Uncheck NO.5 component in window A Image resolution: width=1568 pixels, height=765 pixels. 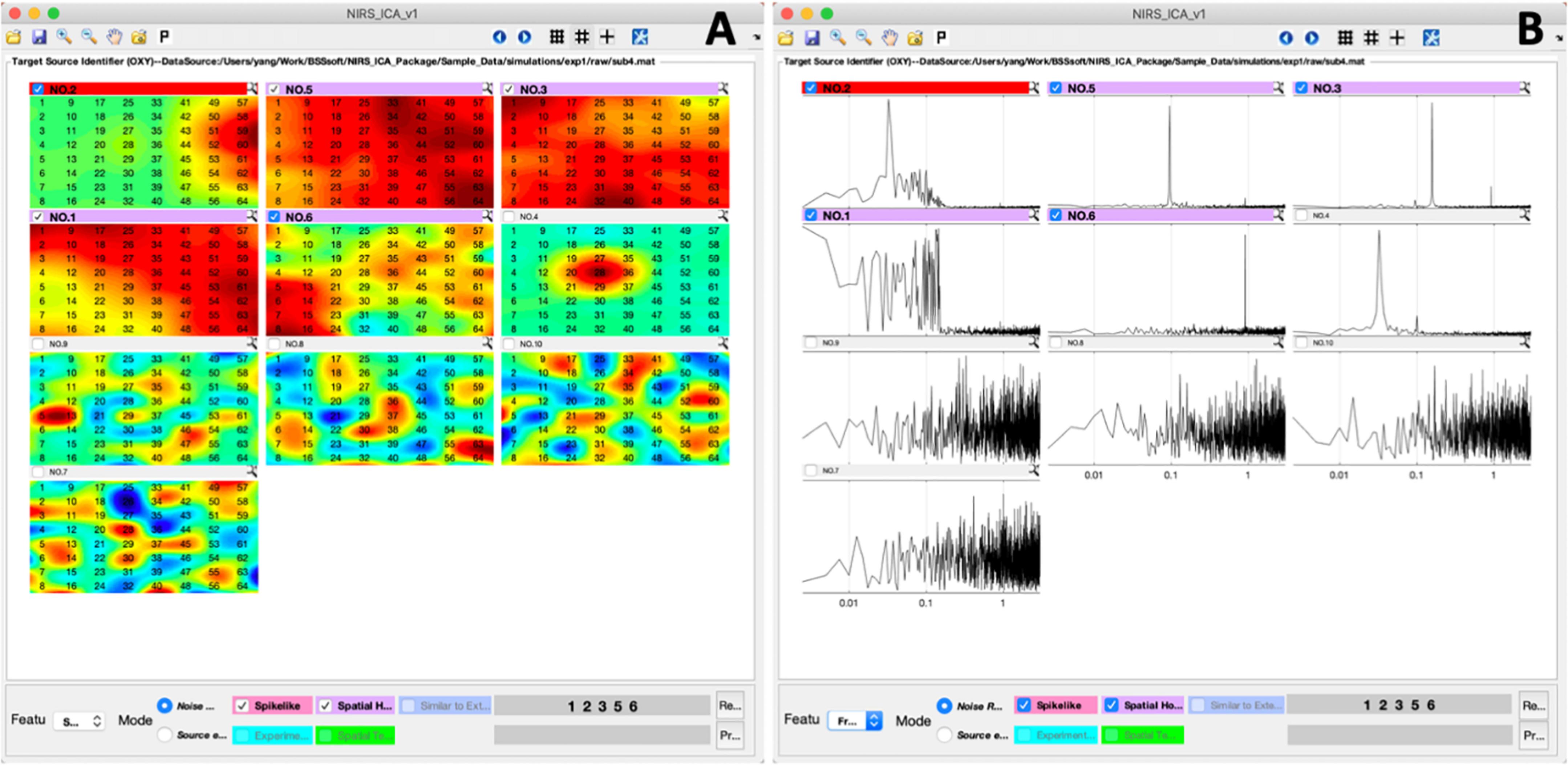(x=274, y=89)
